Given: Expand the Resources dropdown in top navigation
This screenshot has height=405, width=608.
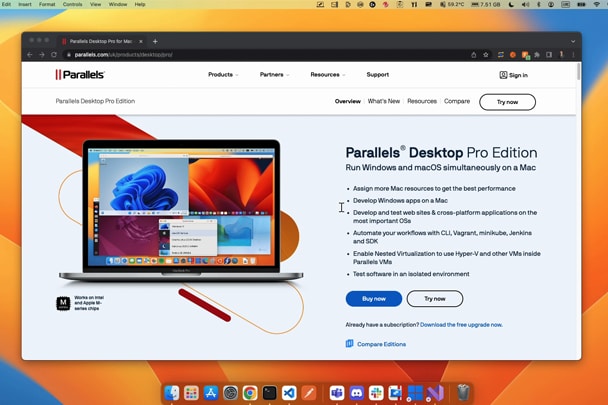Looking at the screenshot, I should [327, 75].
